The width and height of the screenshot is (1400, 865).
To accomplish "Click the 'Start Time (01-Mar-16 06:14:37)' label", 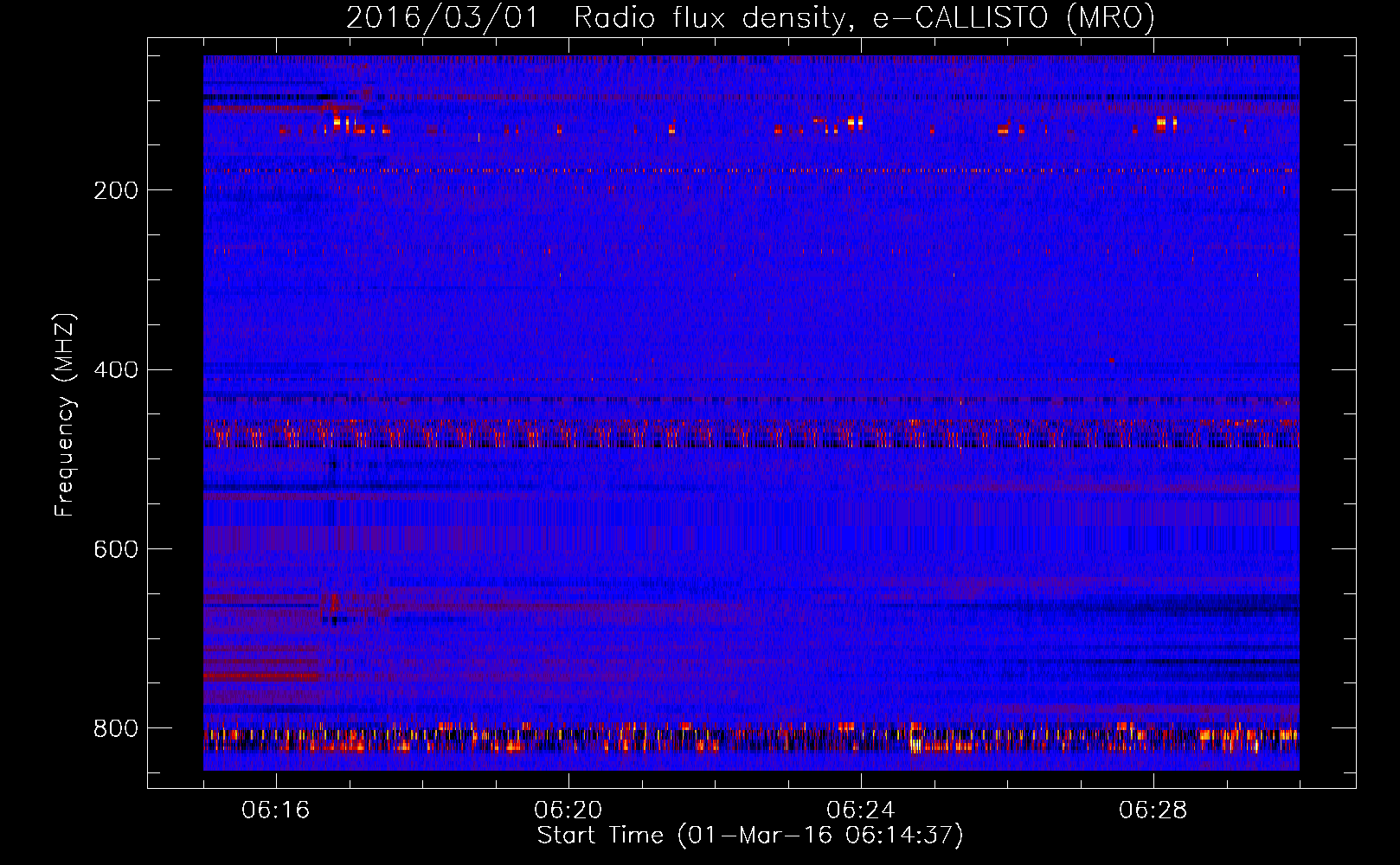I will [750, 835].
